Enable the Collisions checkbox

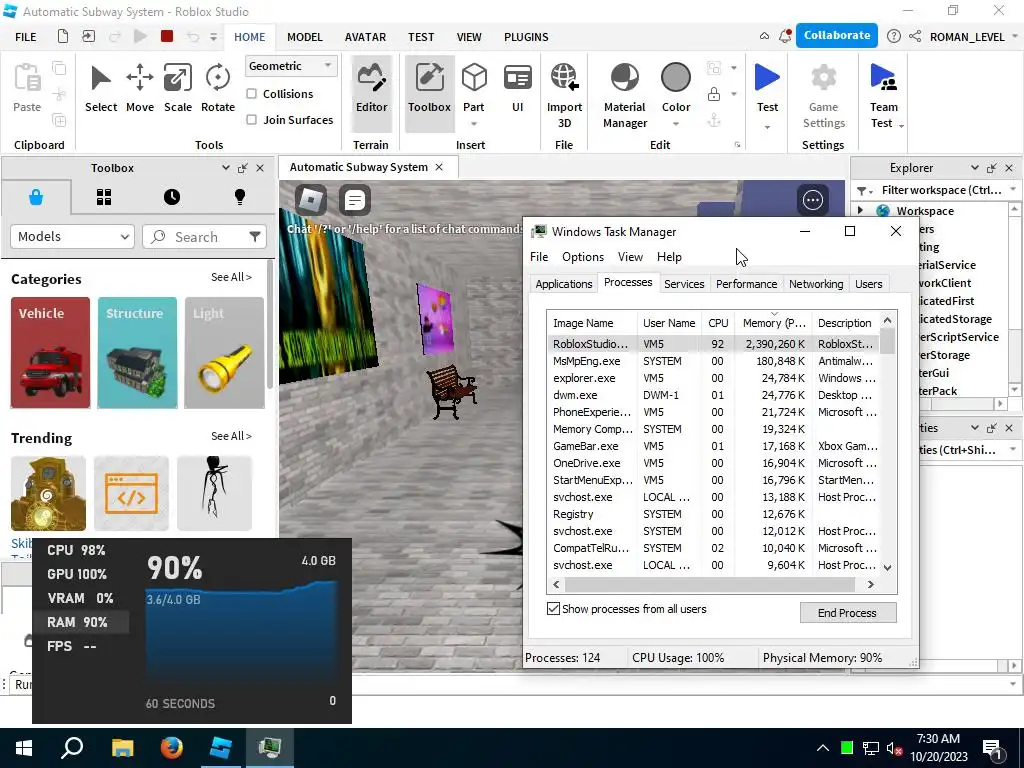[x=251, y=94]
